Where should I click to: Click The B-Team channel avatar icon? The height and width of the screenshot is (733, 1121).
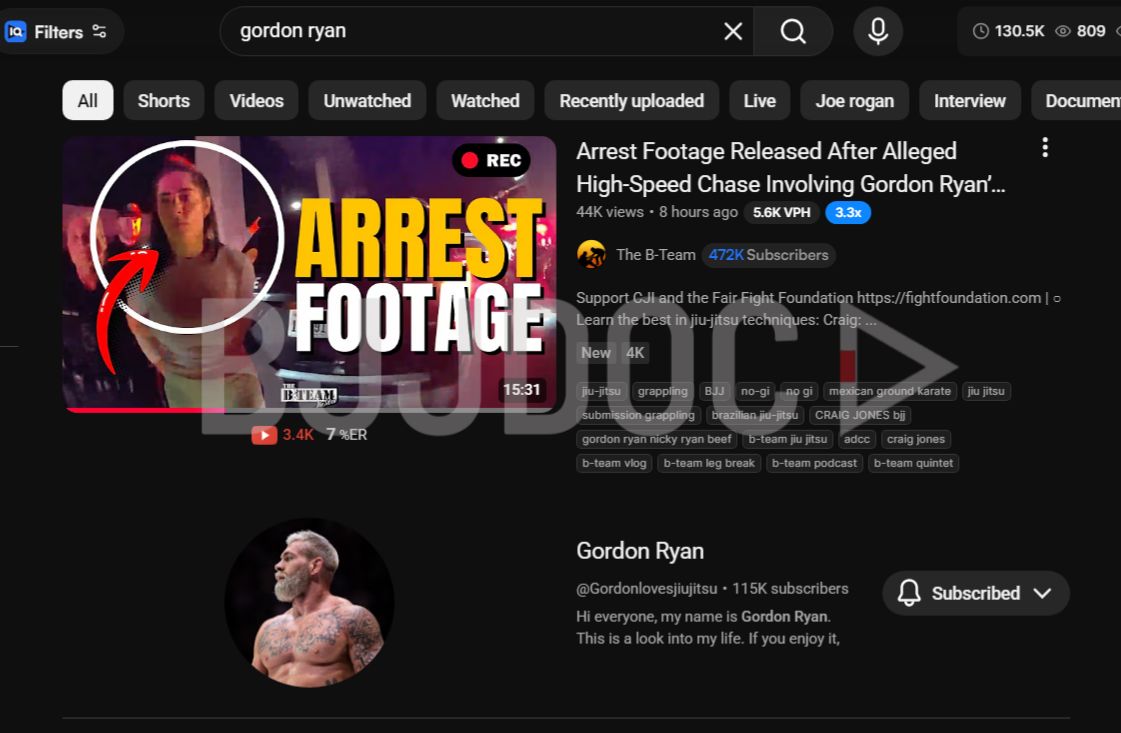591,255
